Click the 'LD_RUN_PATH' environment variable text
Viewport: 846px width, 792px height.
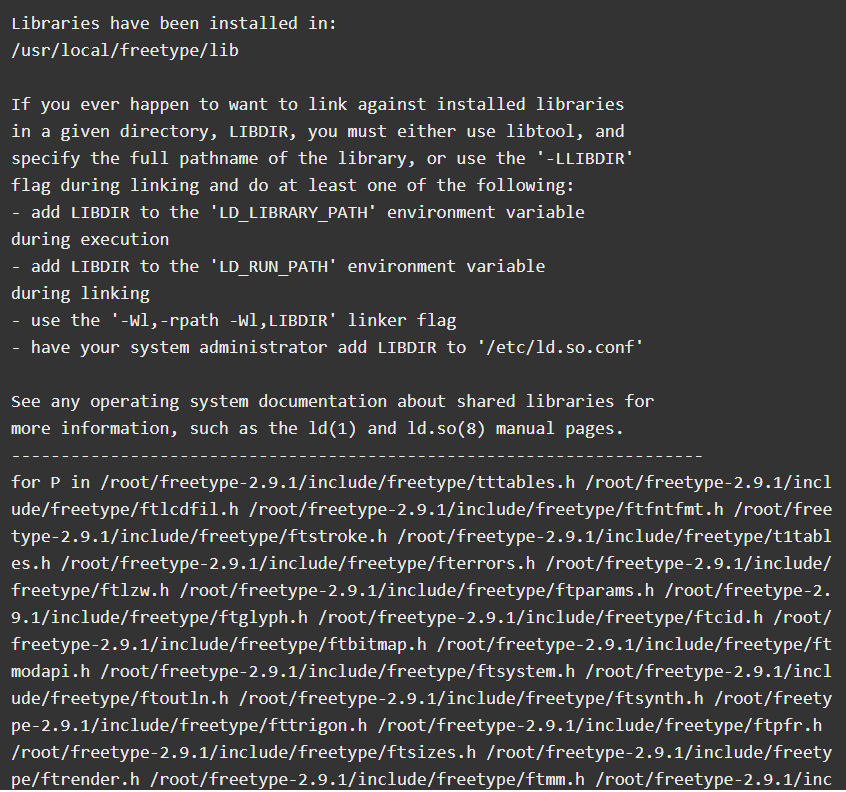click(x=274, y=266)
